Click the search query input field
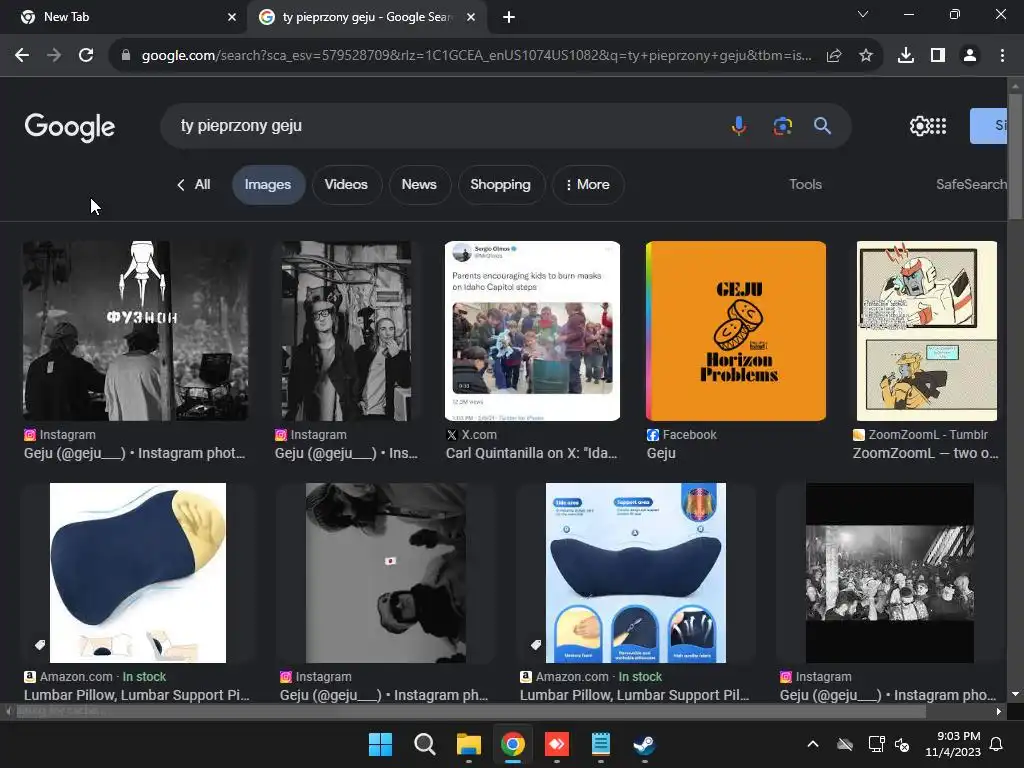This screenshot has height=768, width=1024. click(444, 125)
